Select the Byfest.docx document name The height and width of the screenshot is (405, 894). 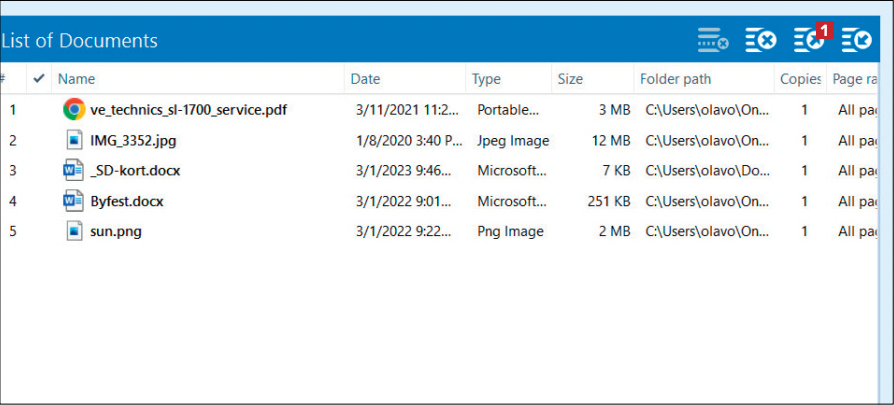(126, 202)
